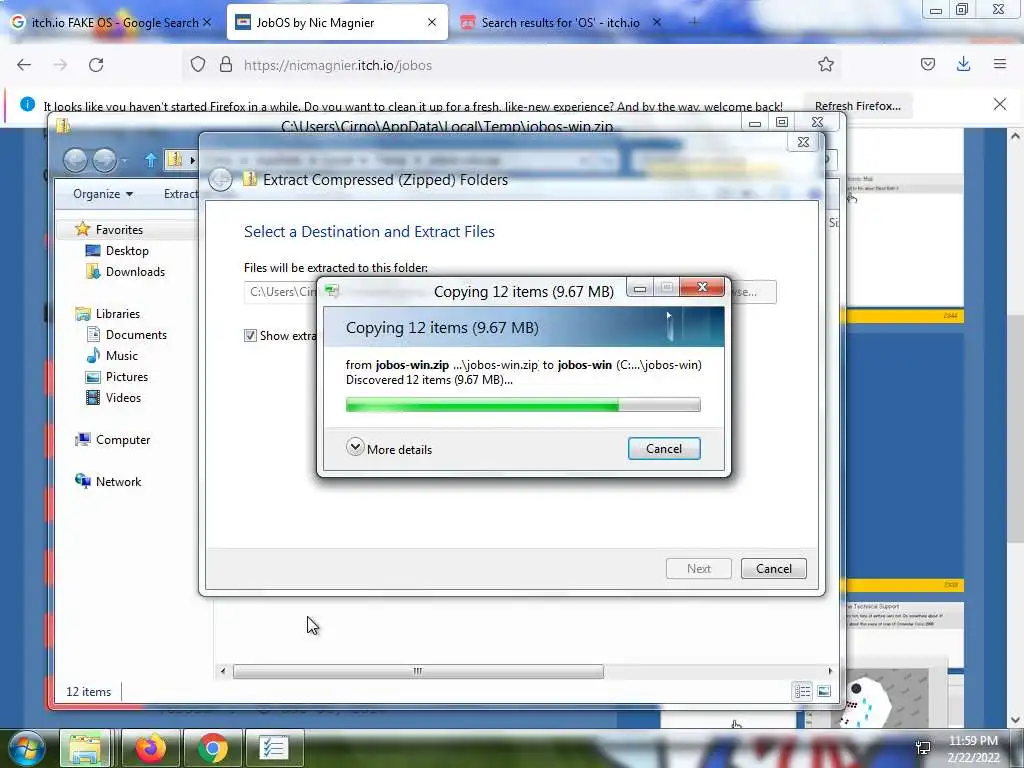Click Explorer horizontal scrollbar thumb
The width and height of the screenshot is (1024, 768).
click(x=418, y=671)
